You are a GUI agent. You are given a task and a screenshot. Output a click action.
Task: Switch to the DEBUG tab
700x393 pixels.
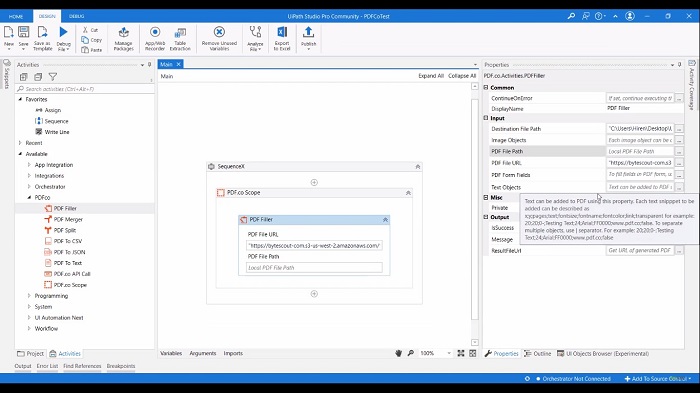click(76, 17)
